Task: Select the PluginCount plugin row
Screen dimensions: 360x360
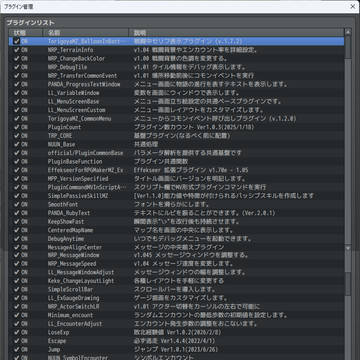Action: 177,127
